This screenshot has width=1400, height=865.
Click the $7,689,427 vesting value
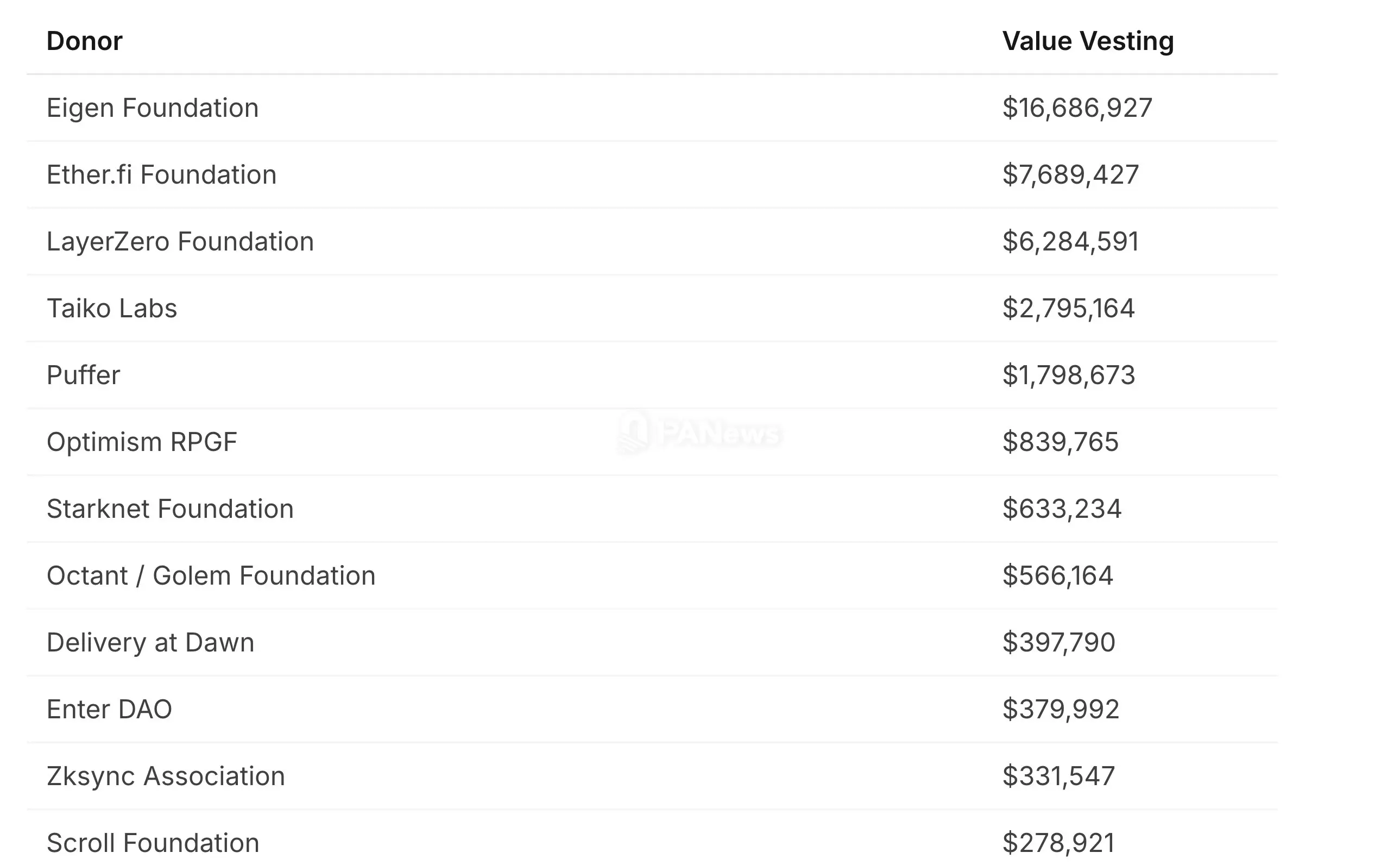coord(1070,174)
